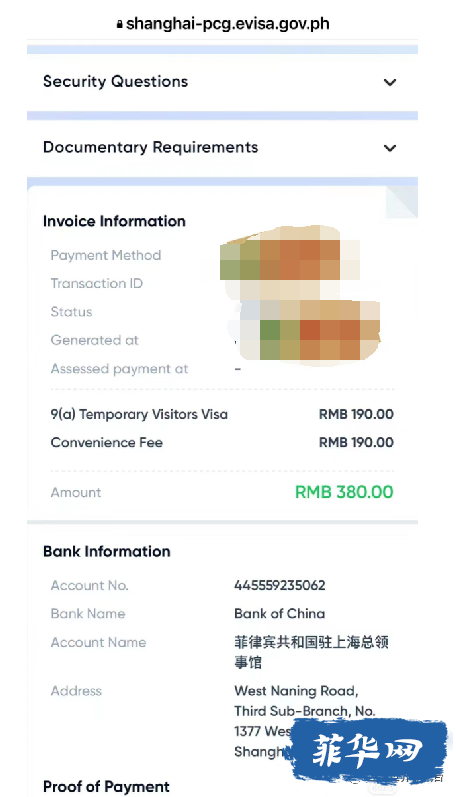Click the Invoice Information heading

pos(114,221)
